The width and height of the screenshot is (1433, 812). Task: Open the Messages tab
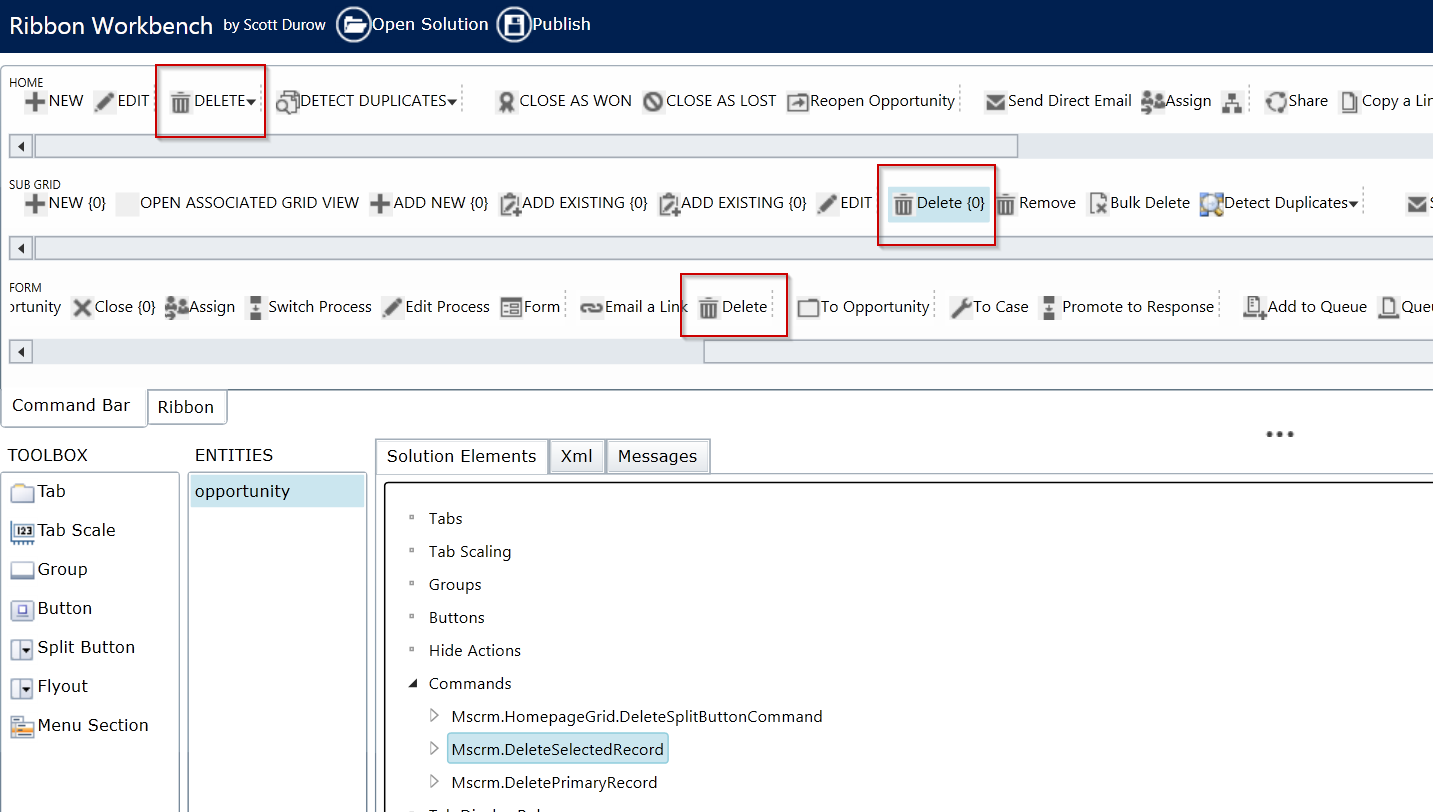click(657, 456)
